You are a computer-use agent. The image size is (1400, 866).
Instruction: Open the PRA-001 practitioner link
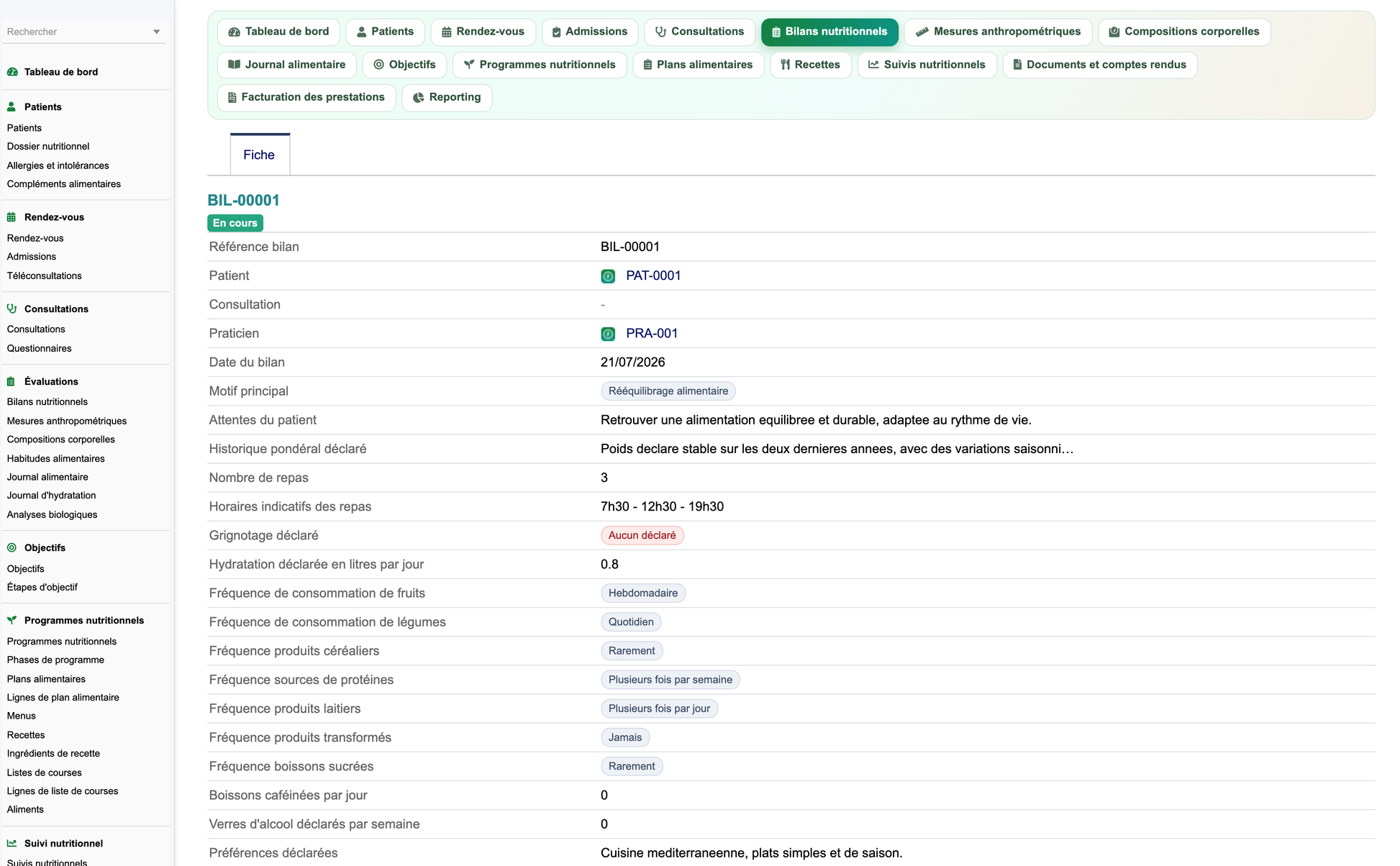coord(652,333)
